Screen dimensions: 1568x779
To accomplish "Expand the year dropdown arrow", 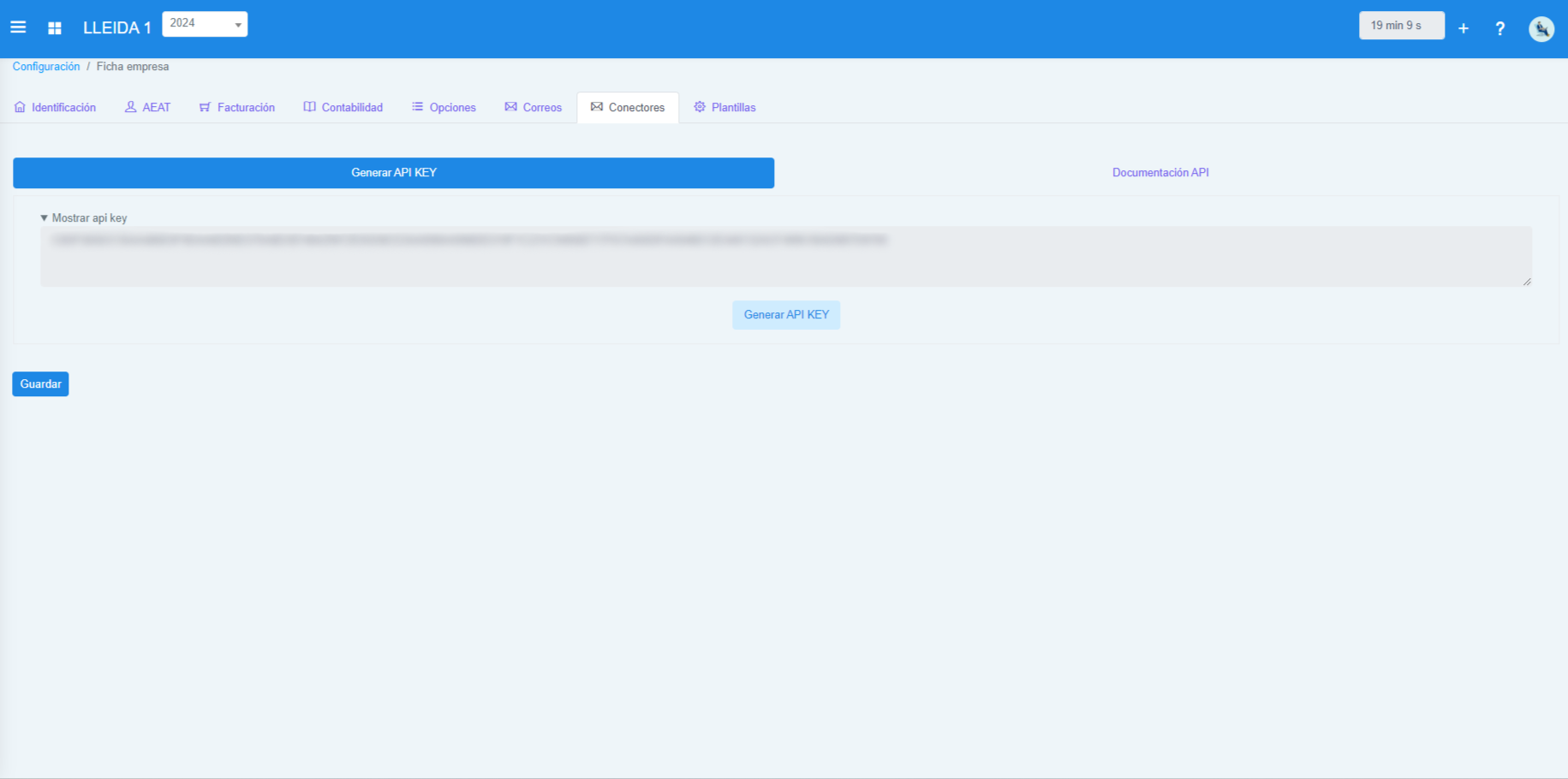I will click(x=237, y=24).
